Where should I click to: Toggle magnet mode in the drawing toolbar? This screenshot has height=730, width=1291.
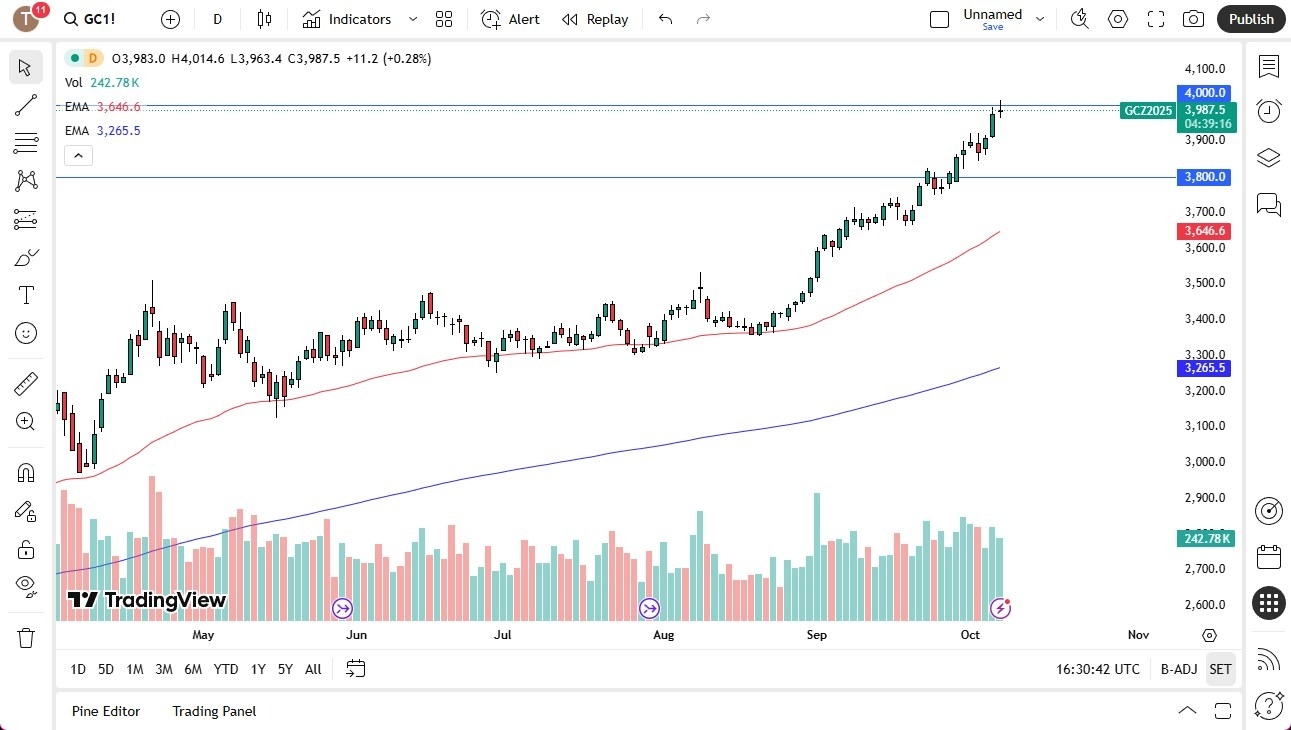tap(25, 471)
